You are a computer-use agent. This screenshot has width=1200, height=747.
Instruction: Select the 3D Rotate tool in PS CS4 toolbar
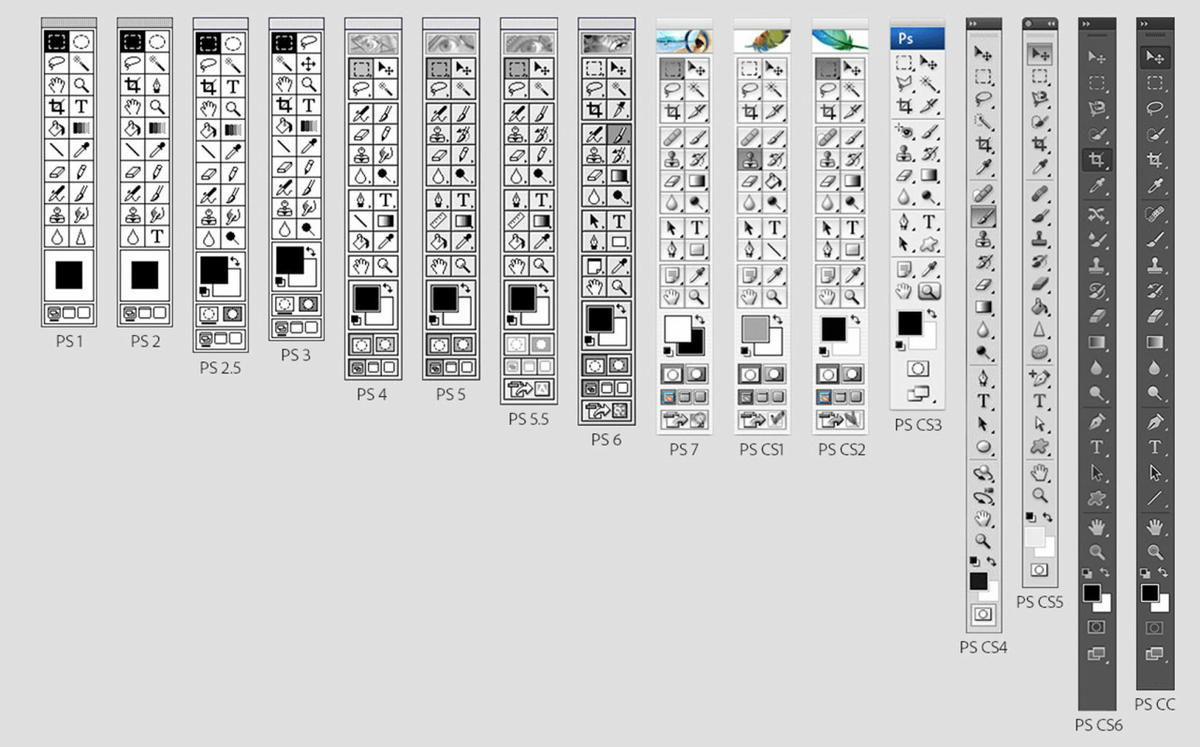click(984, 474)
